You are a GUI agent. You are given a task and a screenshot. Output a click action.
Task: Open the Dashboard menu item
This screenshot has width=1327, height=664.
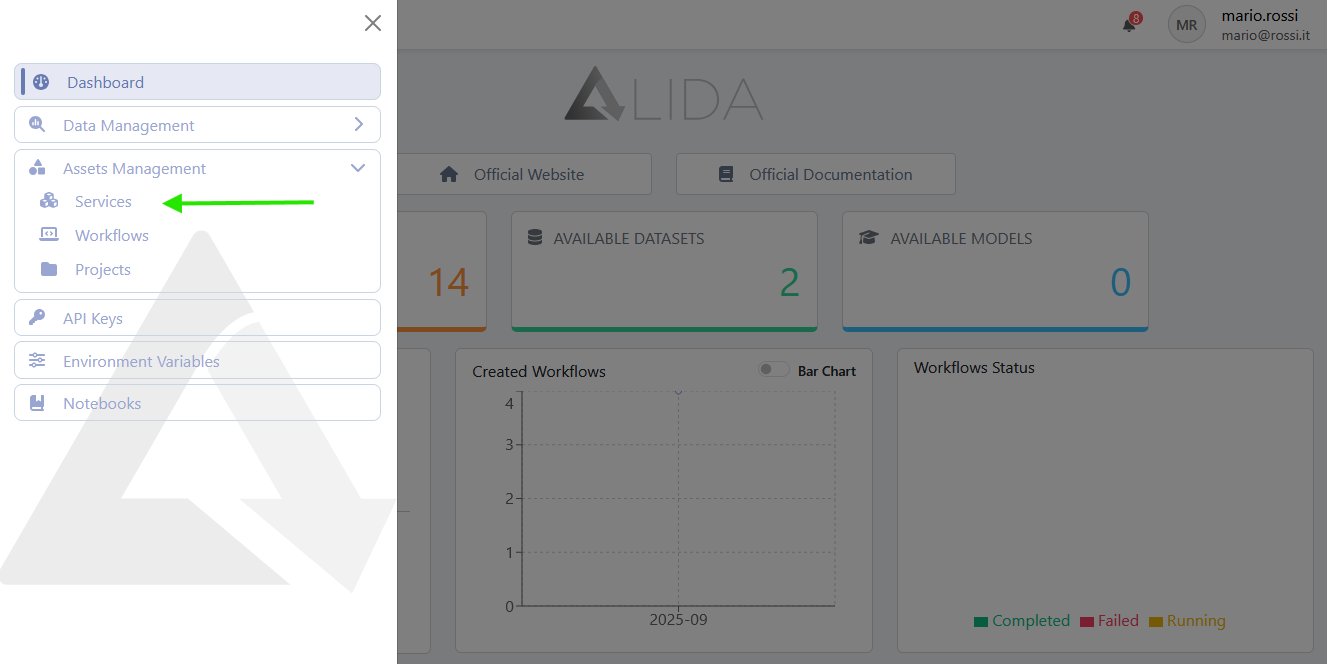click(197, 82)
